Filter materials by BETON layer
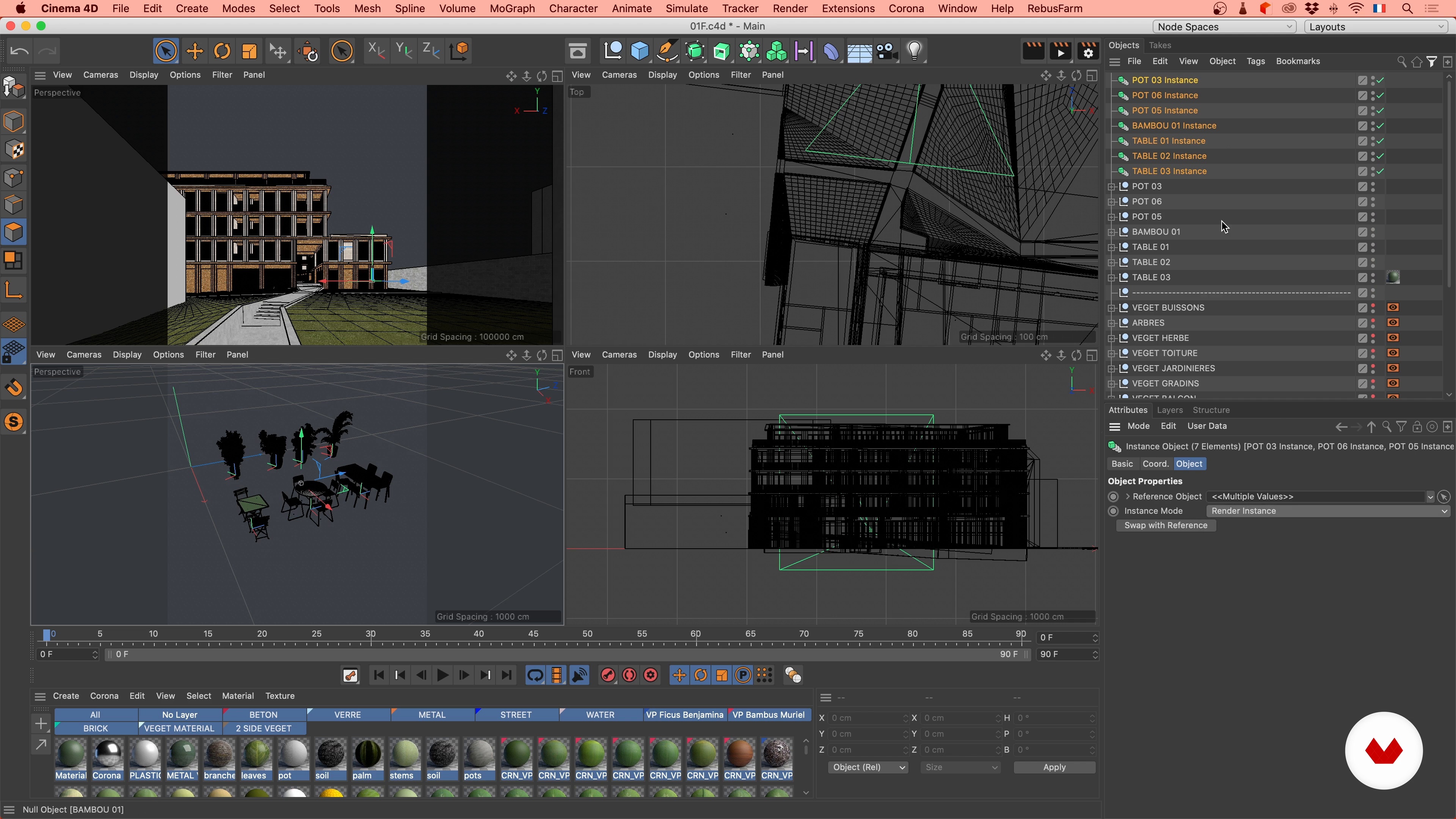Viewport: 1456px width, 819px height. (264, 714)
